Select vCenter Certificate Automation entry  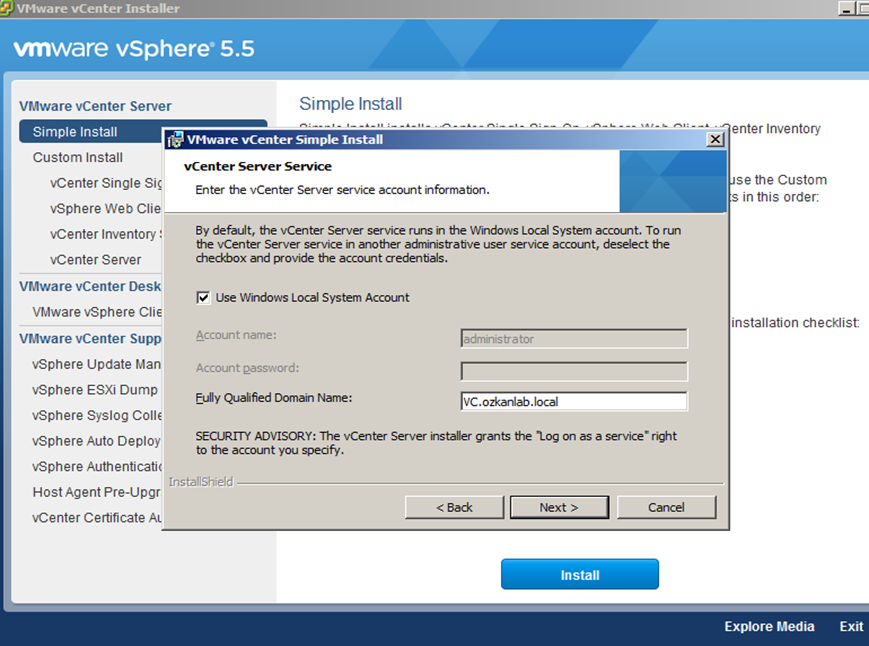96,517
